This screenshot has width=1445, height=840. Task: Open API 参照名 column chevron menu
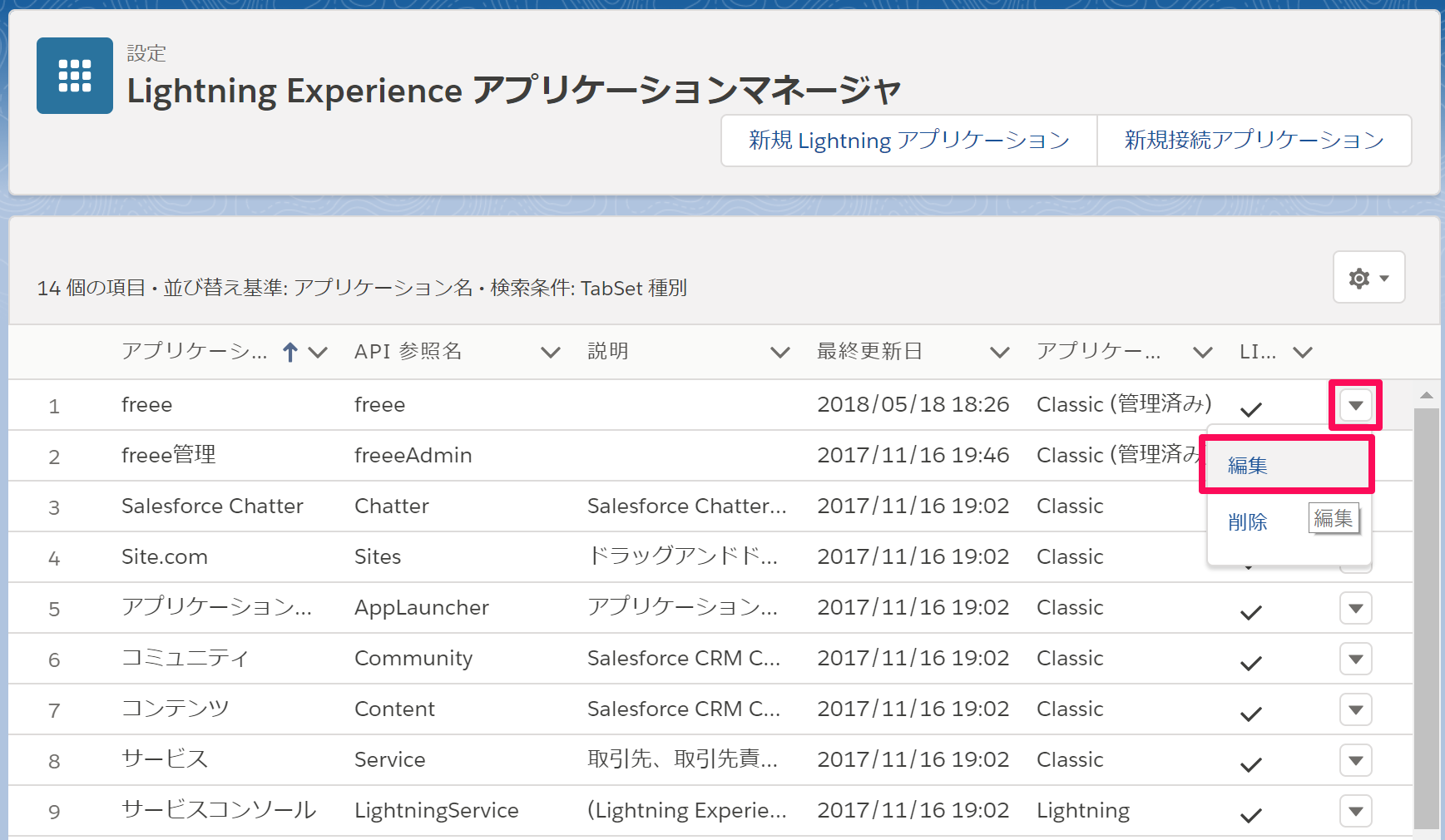coord(551,353)
